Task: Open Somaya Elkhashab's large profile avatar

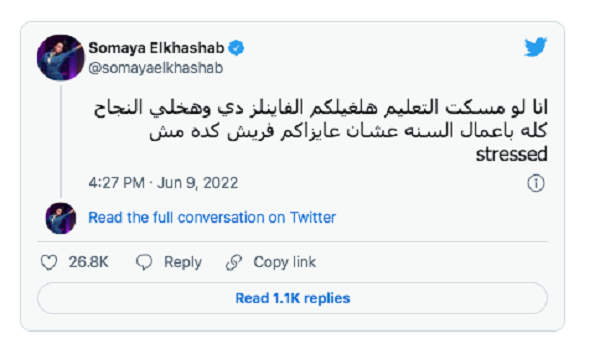Action: tap(60, 57)
